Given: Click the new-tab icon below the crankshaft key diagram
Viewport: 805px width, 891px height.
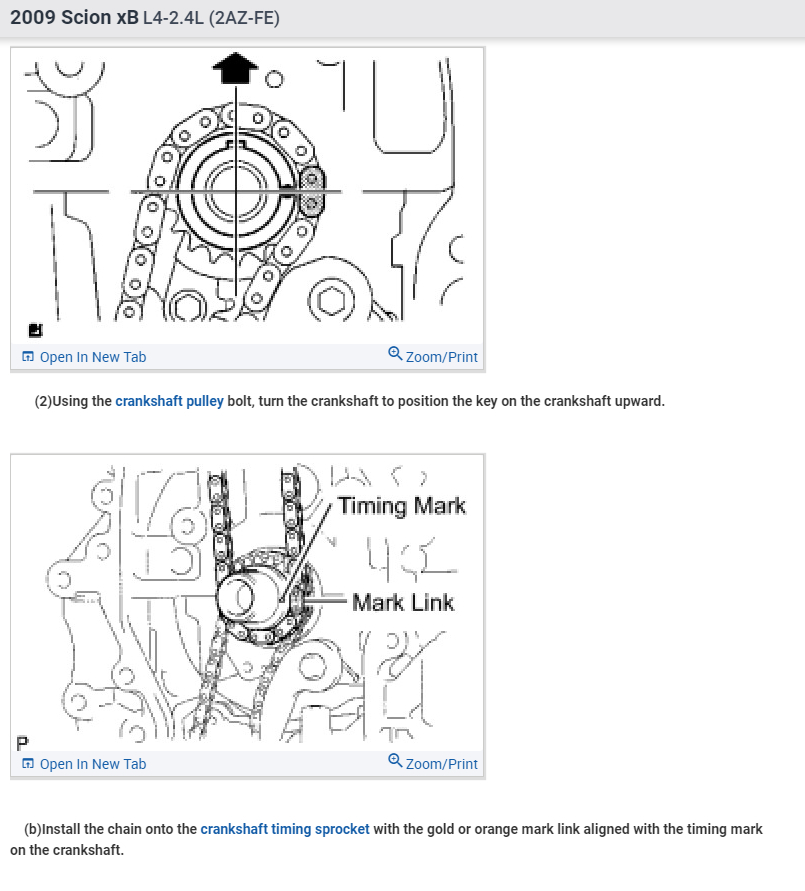Looking at the screenshot, I should click(x=28, y=357).
